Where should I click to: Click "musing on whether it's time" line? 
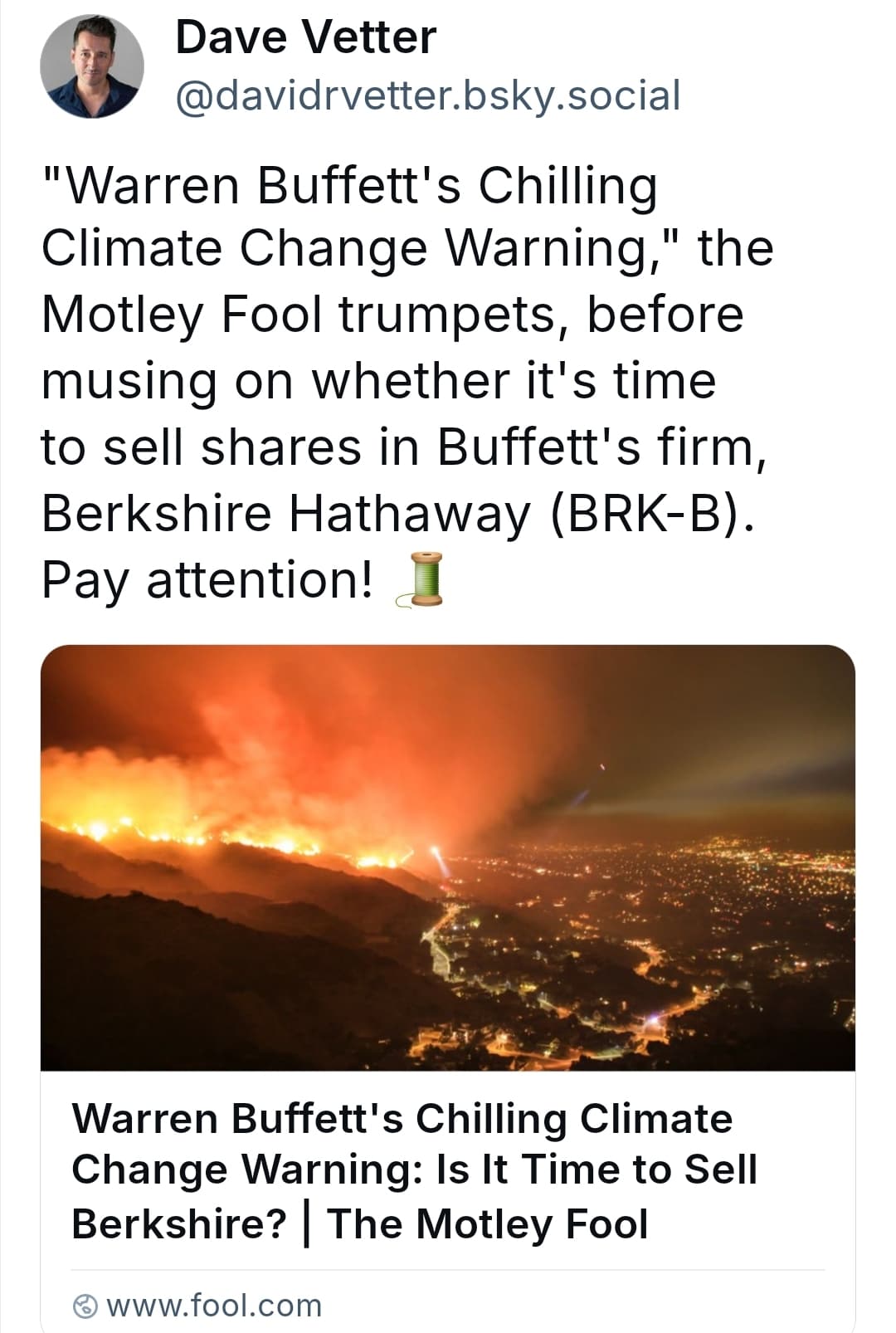pyautogui.click(x=378, y=382)
